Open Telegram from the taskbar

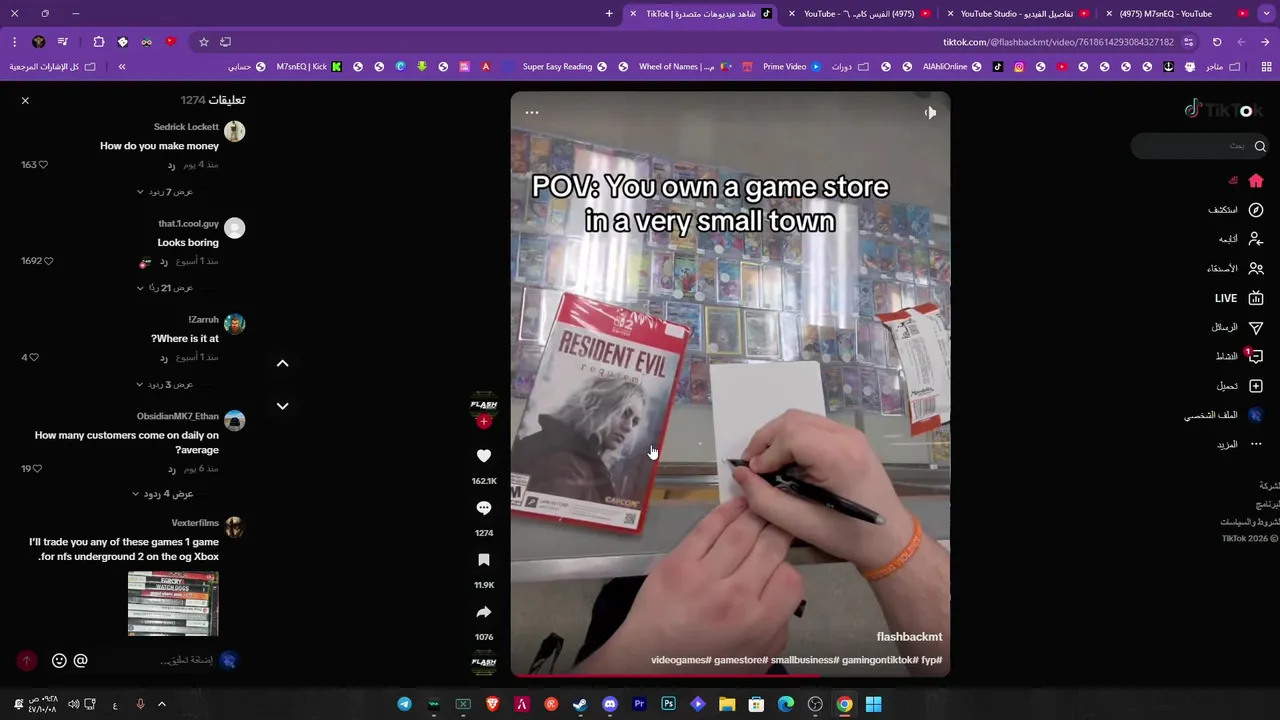[404, 704]
